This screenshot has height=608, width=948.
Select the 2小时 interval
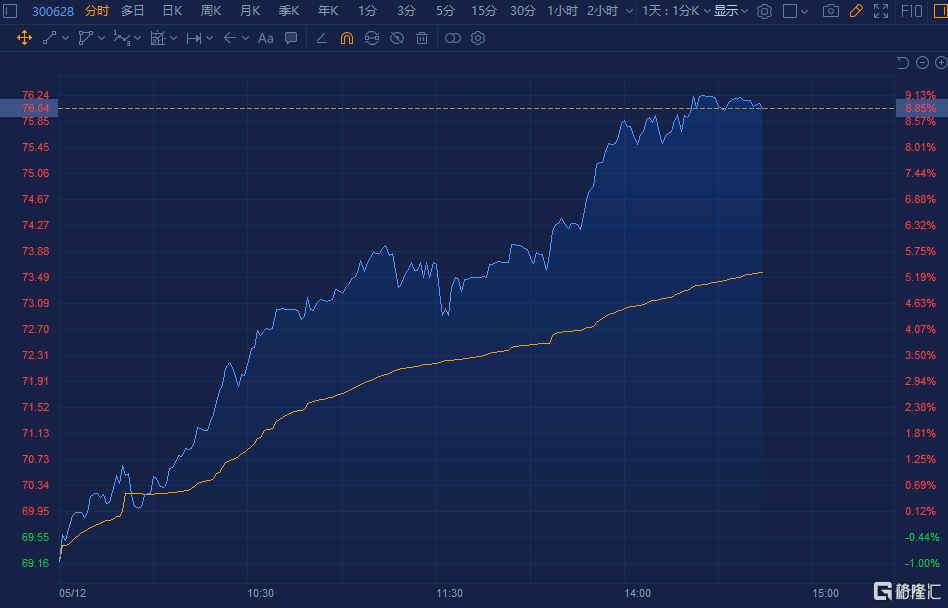[603, 11]
